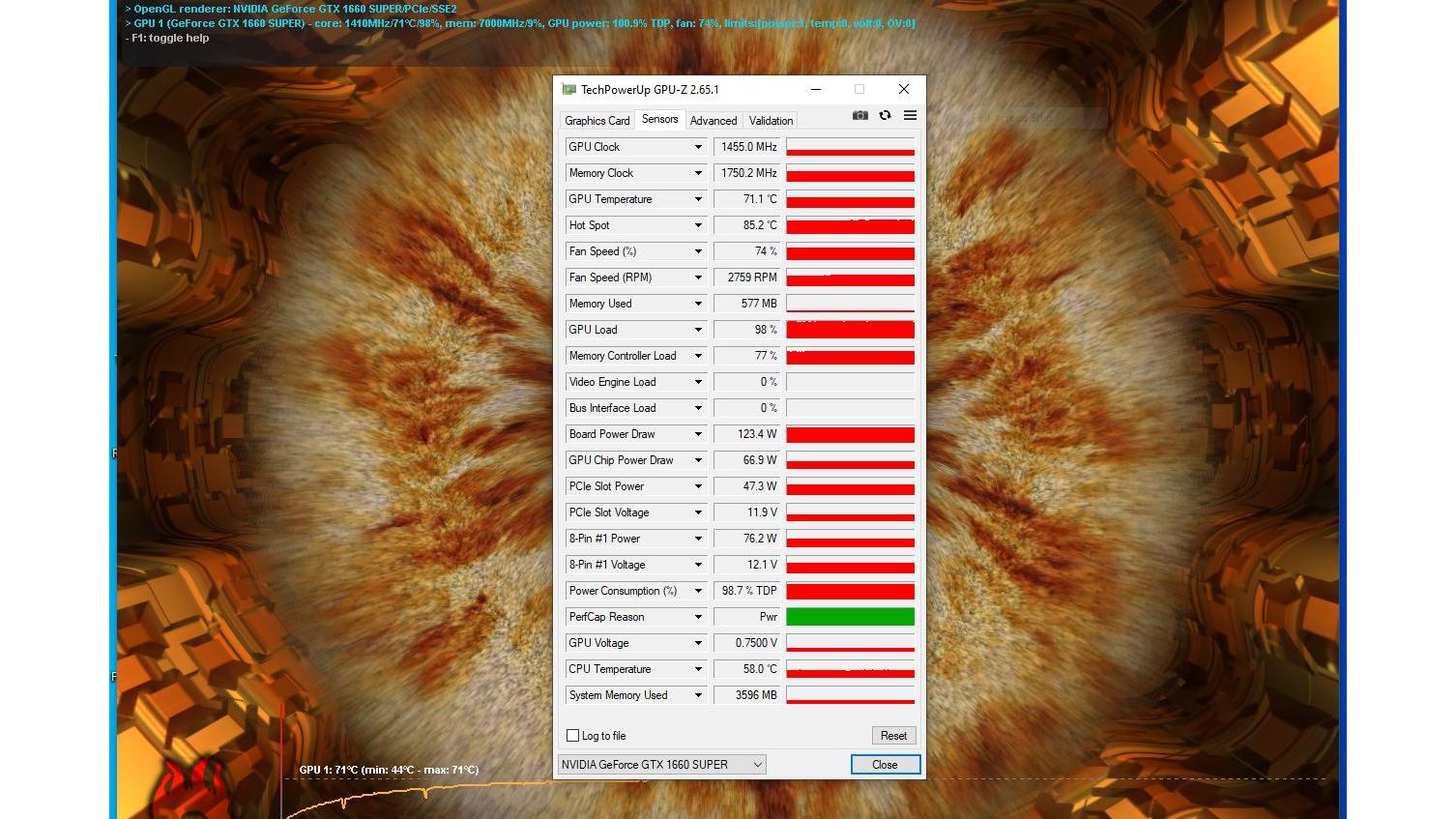The height and width of the screenshot is (819, 1456).
Task: Click the OpenGL renderer line in the benchmark overlay
Action: [x=291, y=9]
